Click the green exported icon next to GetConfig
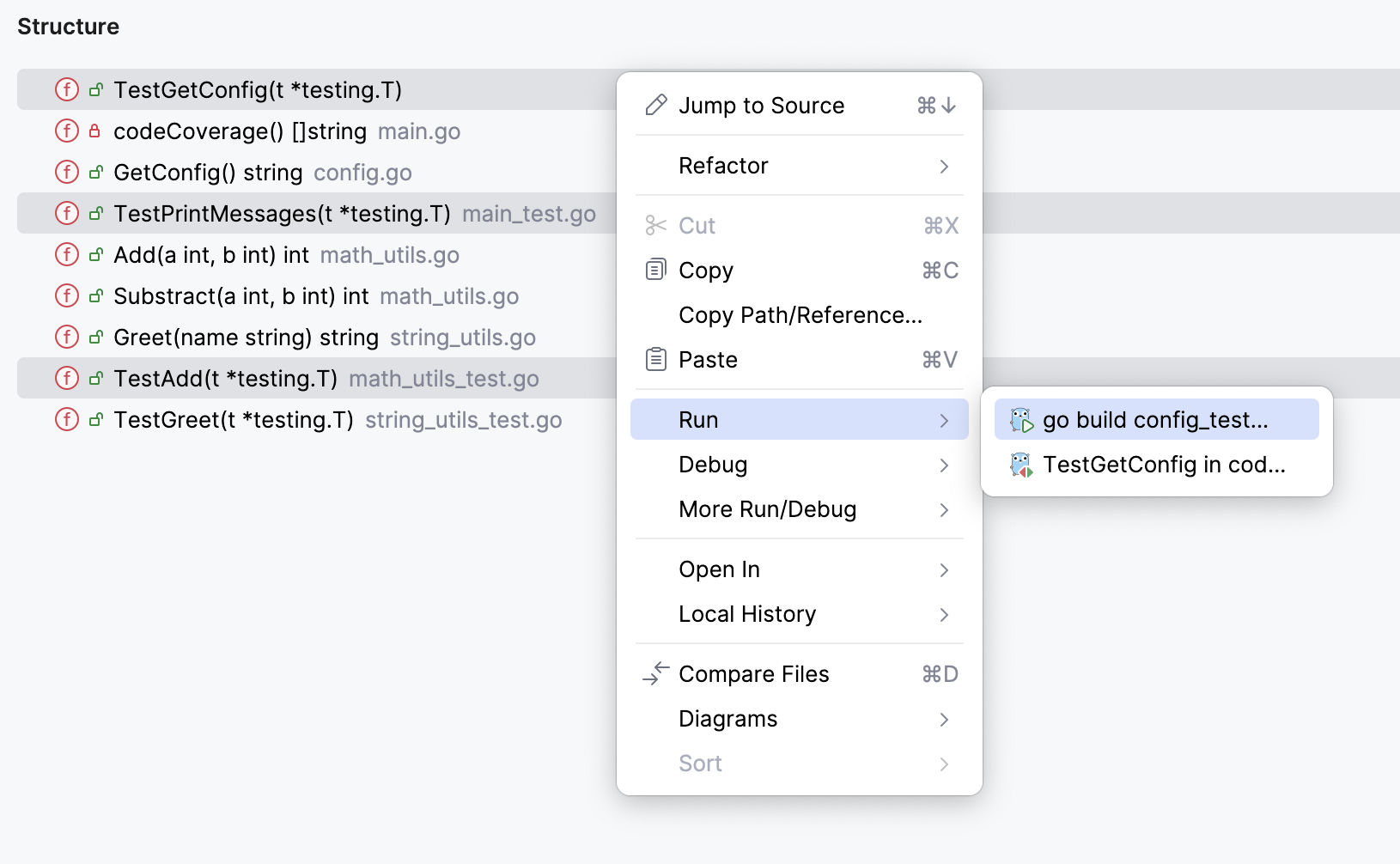 (x=94, y=172)
